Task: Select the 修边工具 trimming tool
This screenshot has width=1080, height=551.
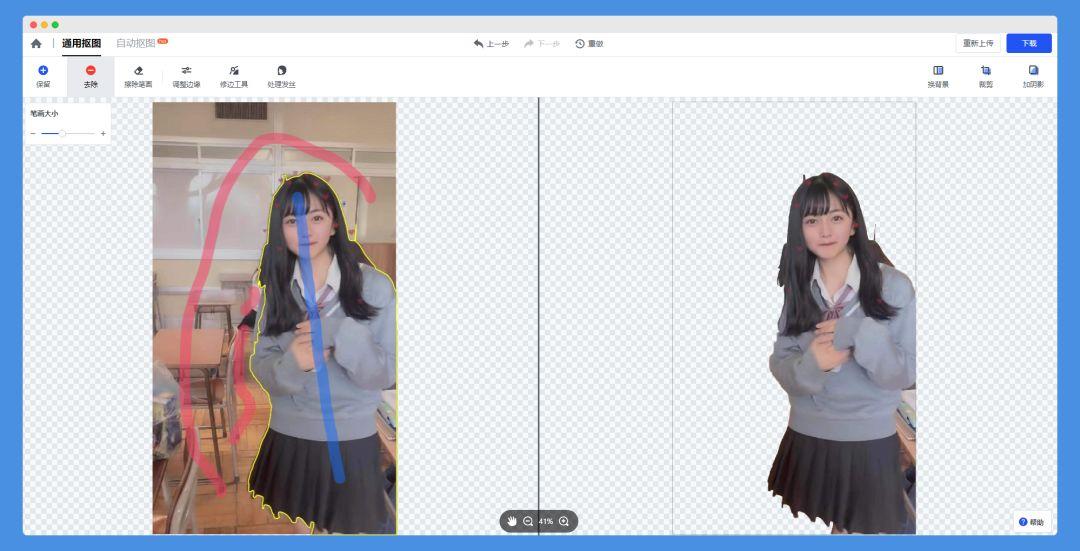Action: pos(234,76)
